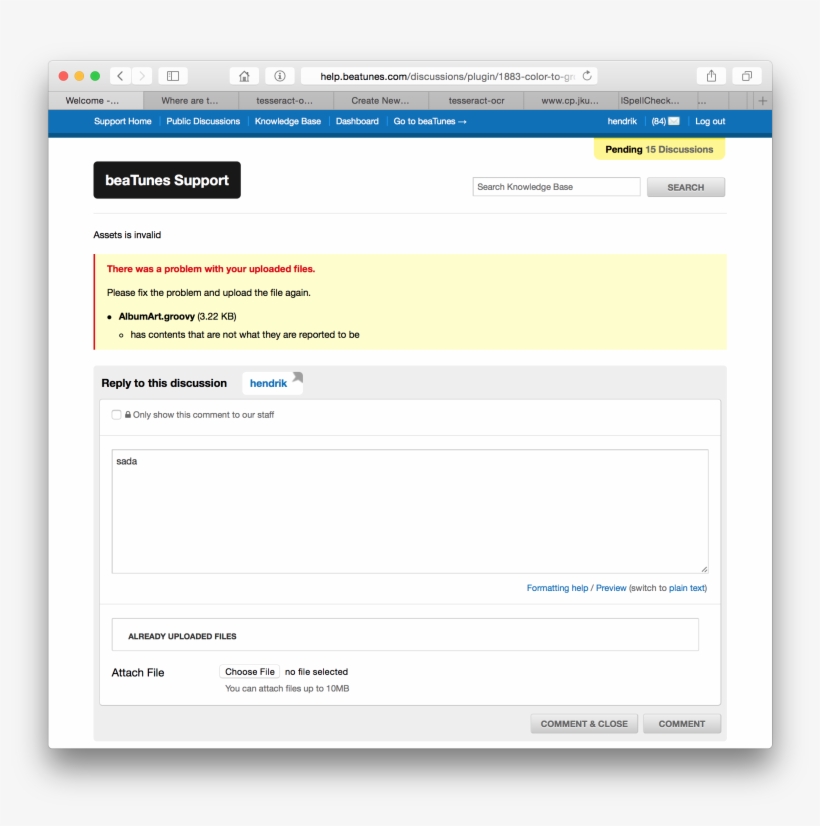Focus the Search Knowledge Base field

tap(556, 187)
